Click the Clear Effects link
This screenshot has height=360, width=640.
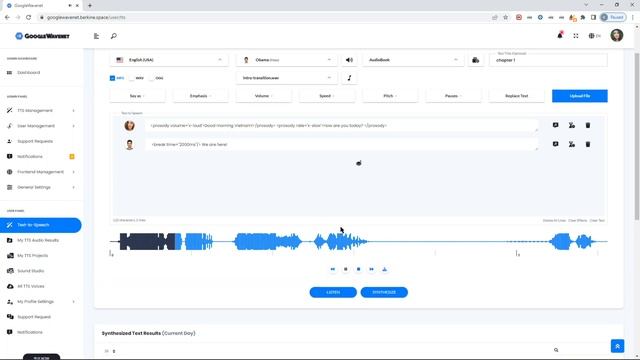coord(578,220)
